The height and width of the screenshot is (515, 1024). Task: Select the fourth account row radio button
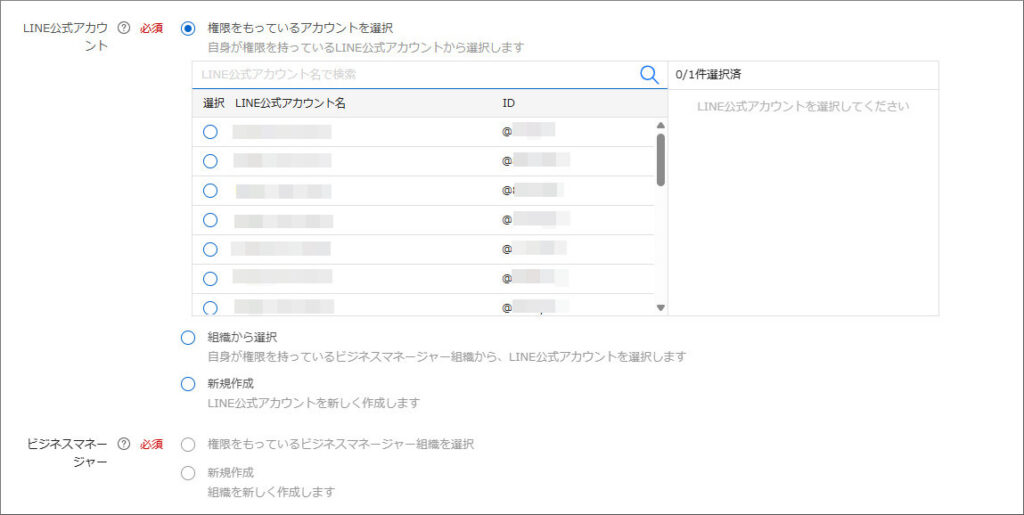tap(210, 220)
